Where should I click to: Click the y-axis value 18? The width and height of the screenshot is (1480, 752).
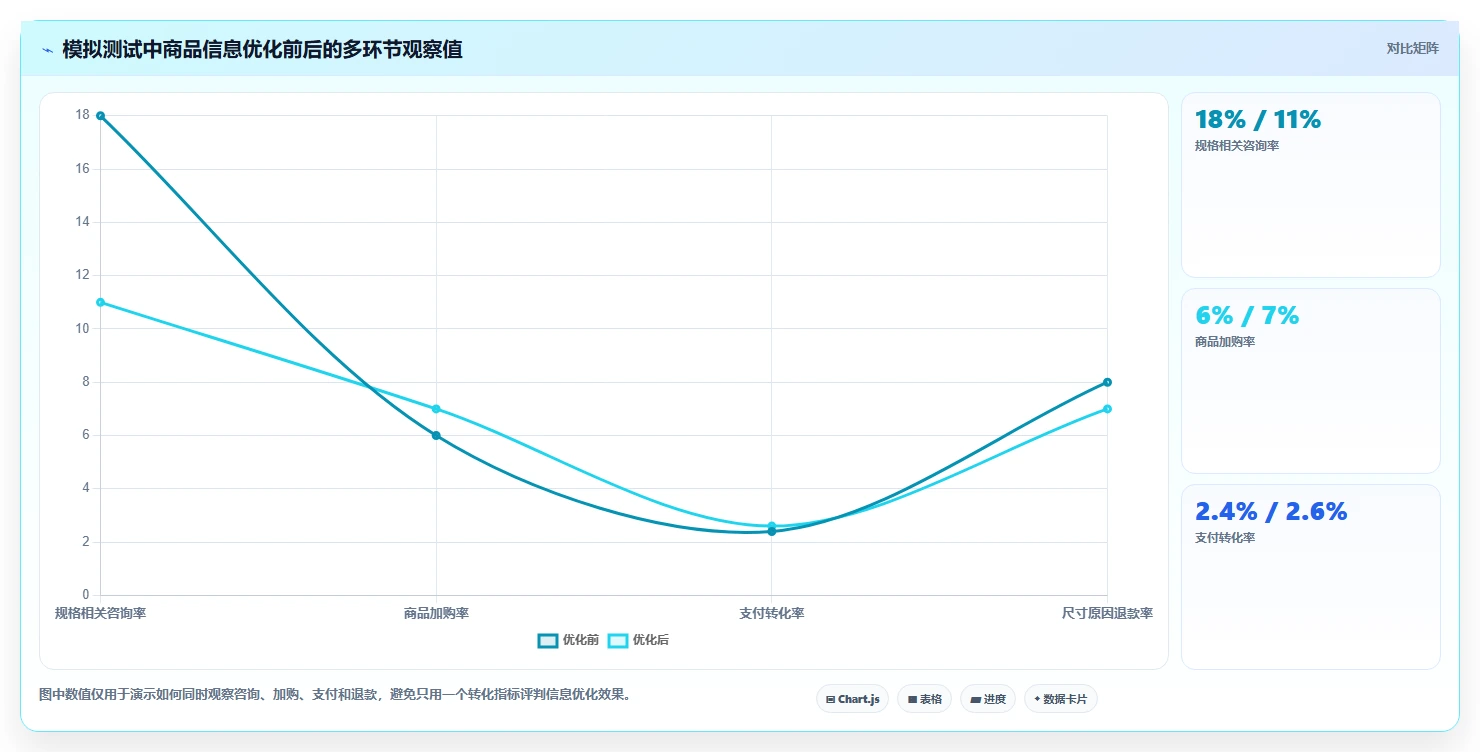82,115
